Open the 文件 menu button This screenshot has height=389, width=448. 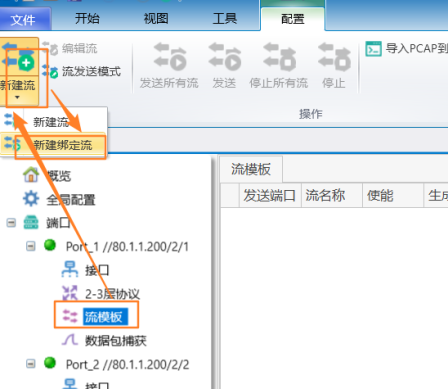[x=23, y=20]
